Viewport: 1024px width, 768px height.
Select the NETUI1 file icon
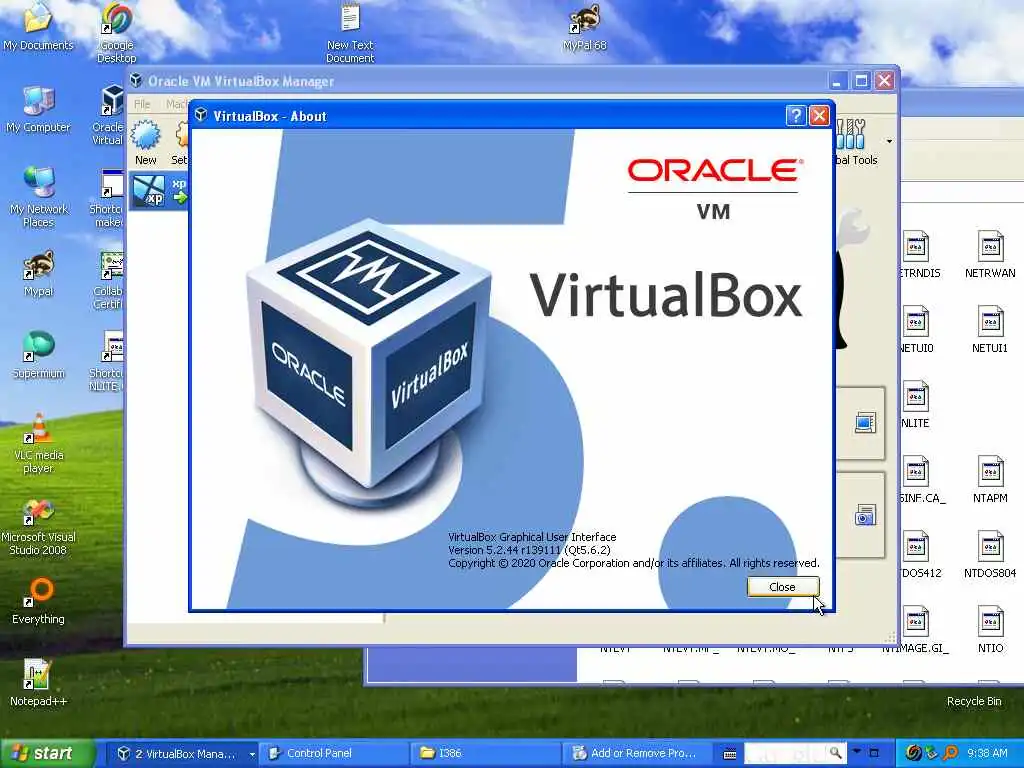(990, 330)
